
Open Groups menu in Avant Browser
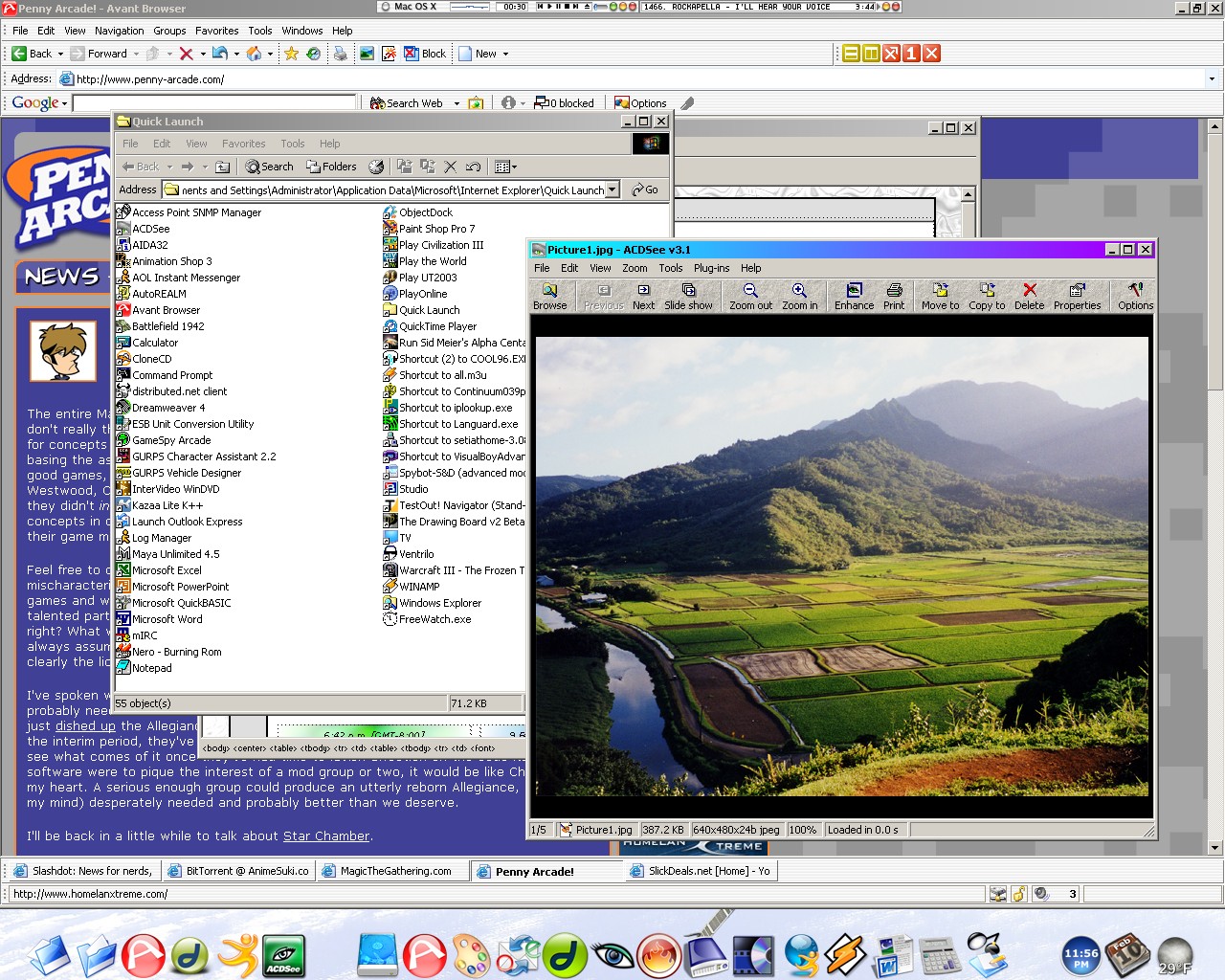169,31
